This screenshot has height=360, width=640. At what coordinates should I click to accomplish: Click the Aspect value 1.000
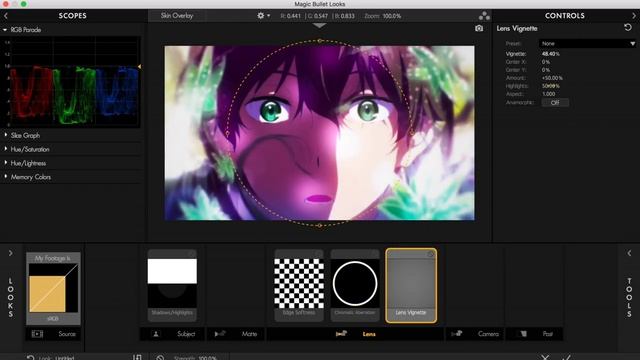(549, 94)
